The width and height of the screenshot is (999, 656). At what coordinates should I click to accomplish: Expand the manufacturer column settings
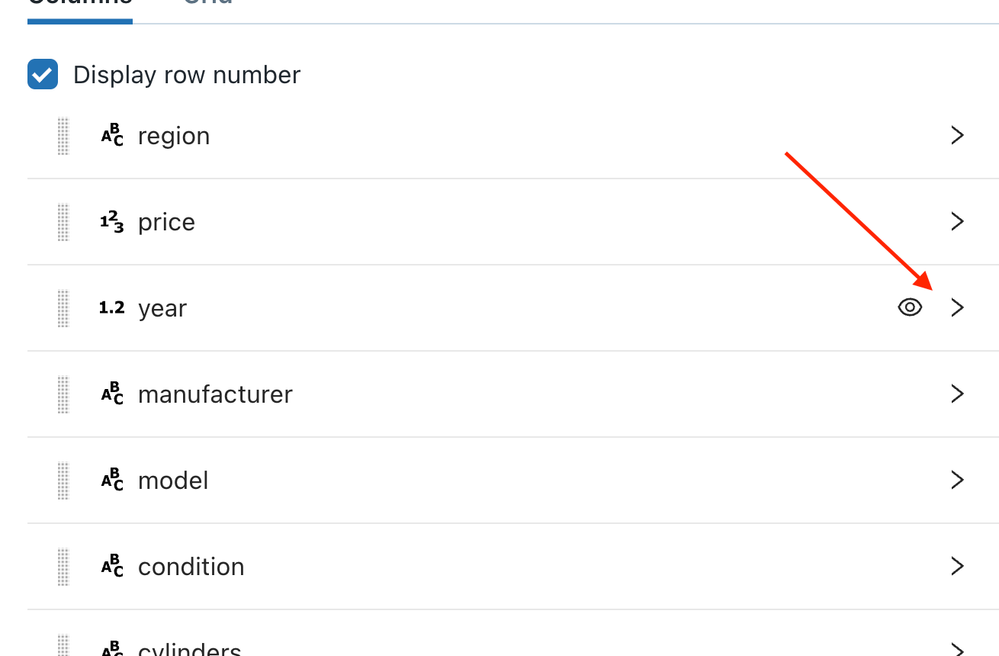pos(957,394)
